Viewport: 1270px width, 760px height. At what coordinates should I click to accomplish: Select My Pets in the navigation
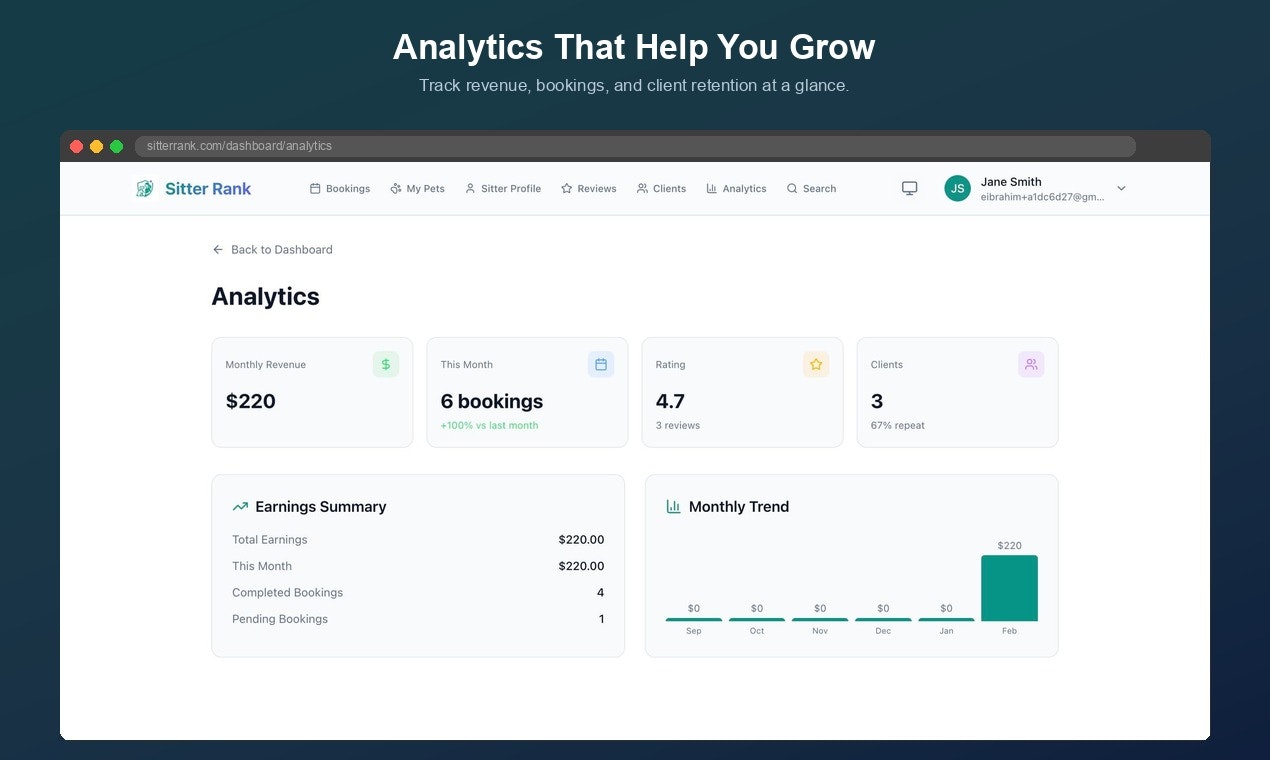(x=417, y=188)
